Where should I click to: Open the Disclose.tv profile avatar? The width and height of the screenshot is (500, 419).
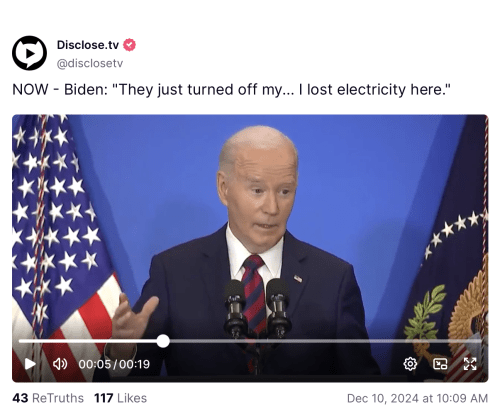[29, 53]
